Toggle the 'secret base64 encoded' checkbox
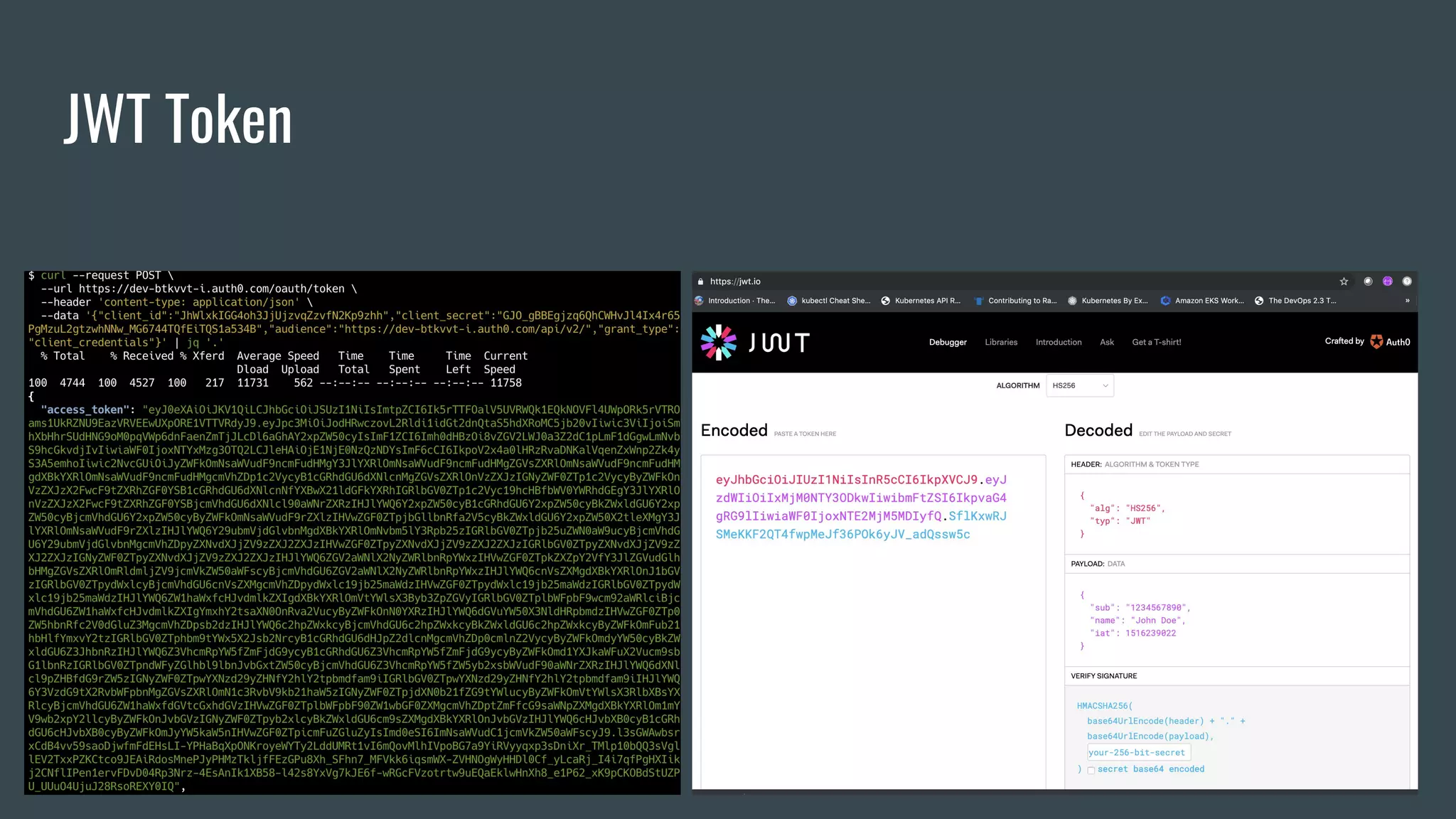 click(1091, 771)
